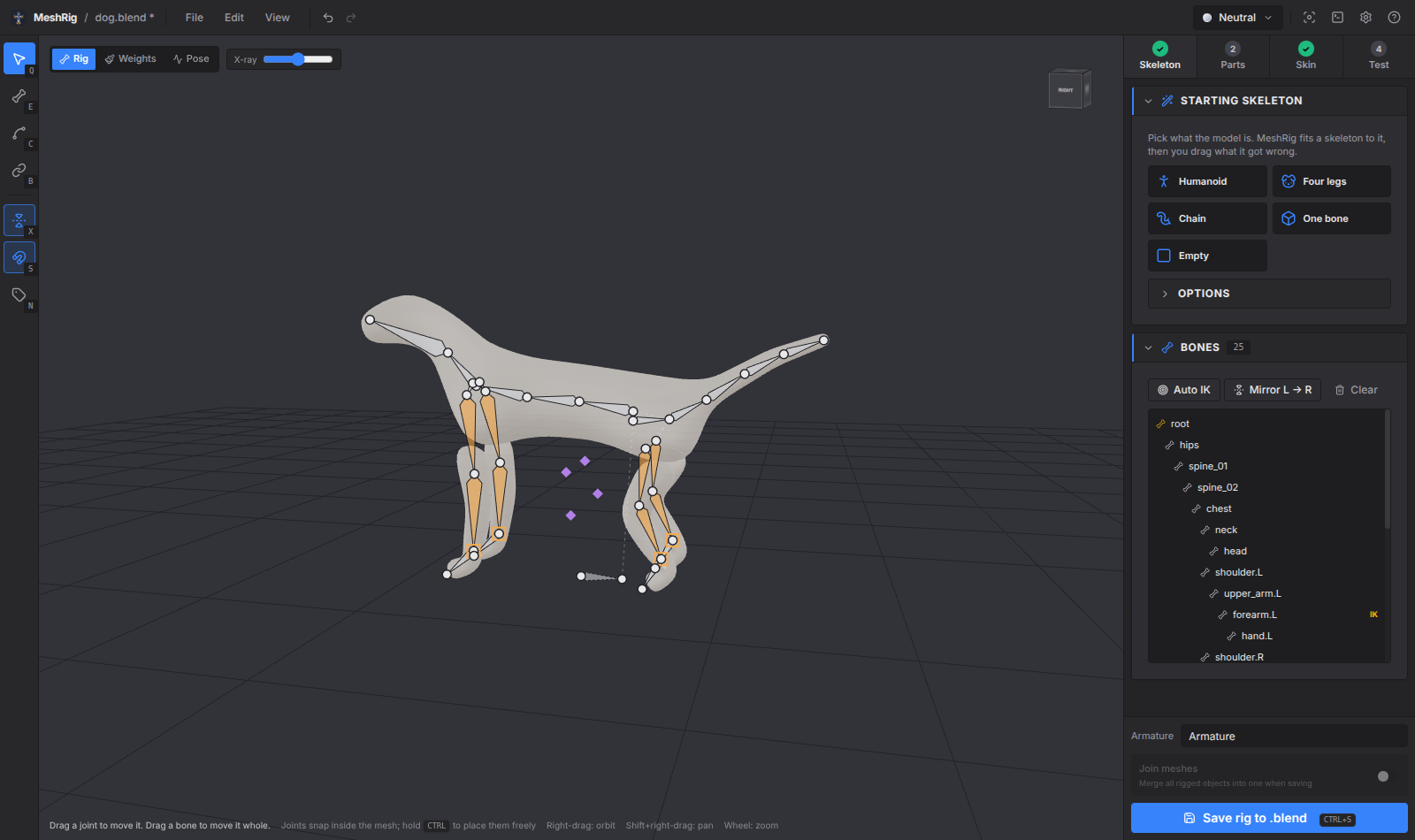The width and height of the screenshot is (1415, 840).
Task: Select the arrow Select tool
Action: [19, 58]
